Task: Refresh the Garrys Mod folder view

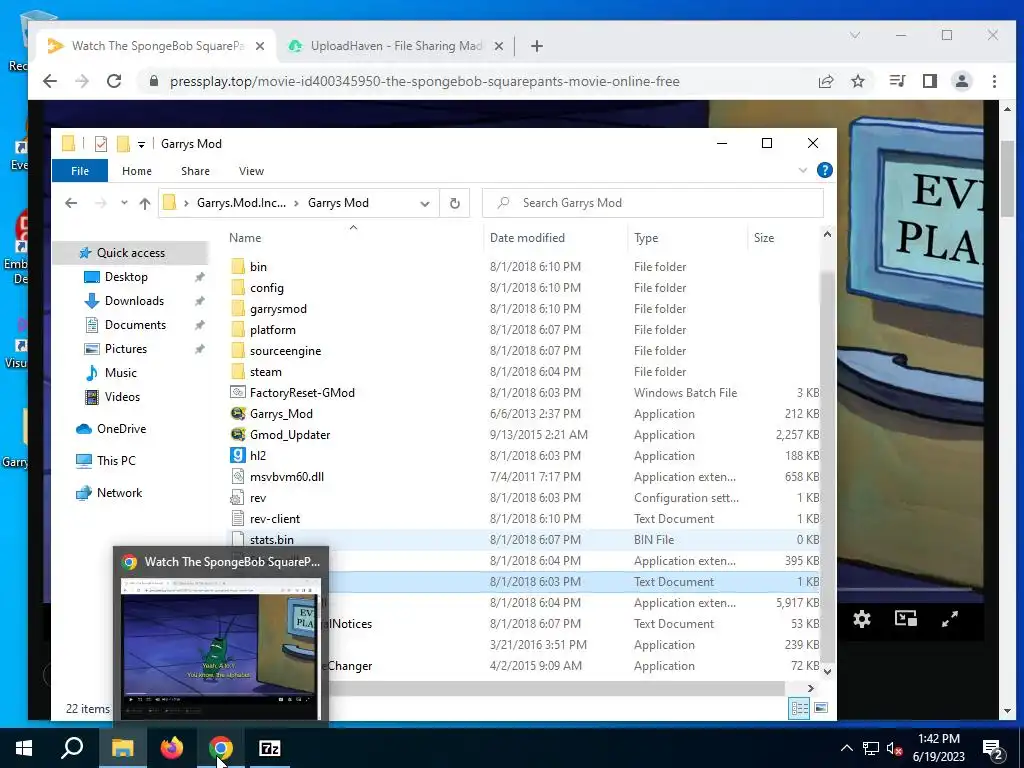Action: click(455, 203)
